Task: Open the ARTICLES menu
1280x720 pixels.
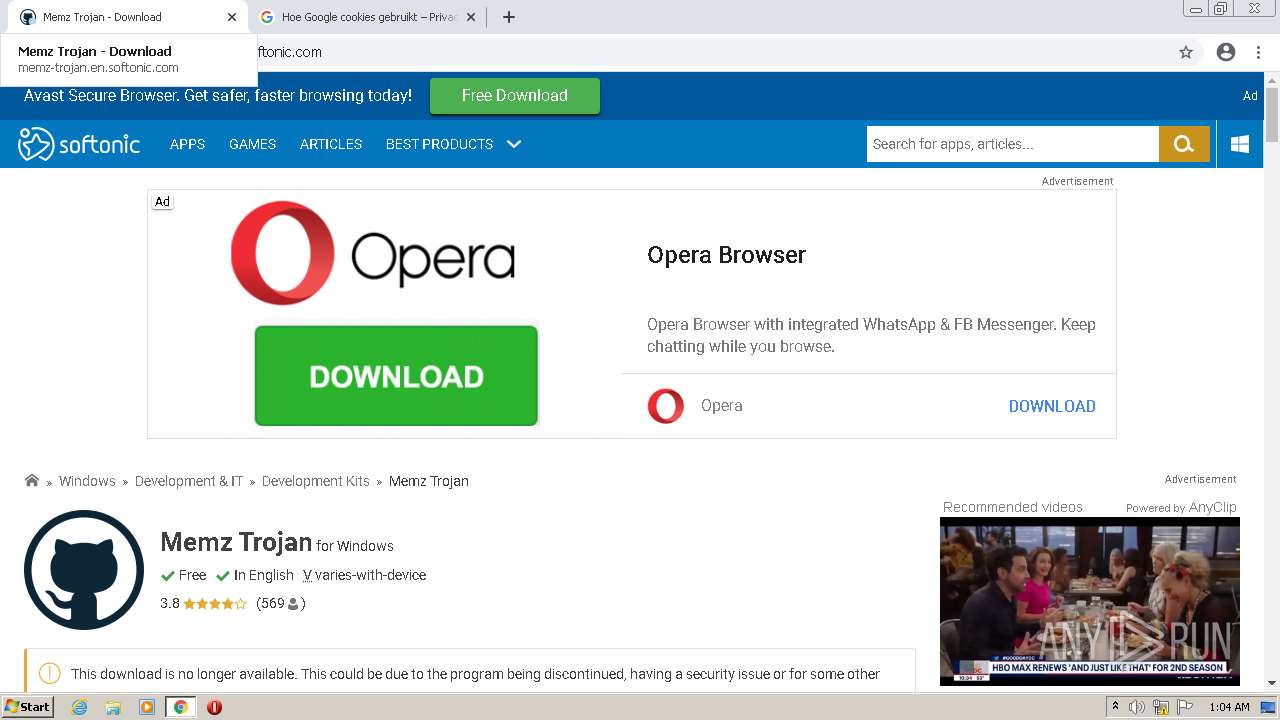Action: (x=331, y=144)
